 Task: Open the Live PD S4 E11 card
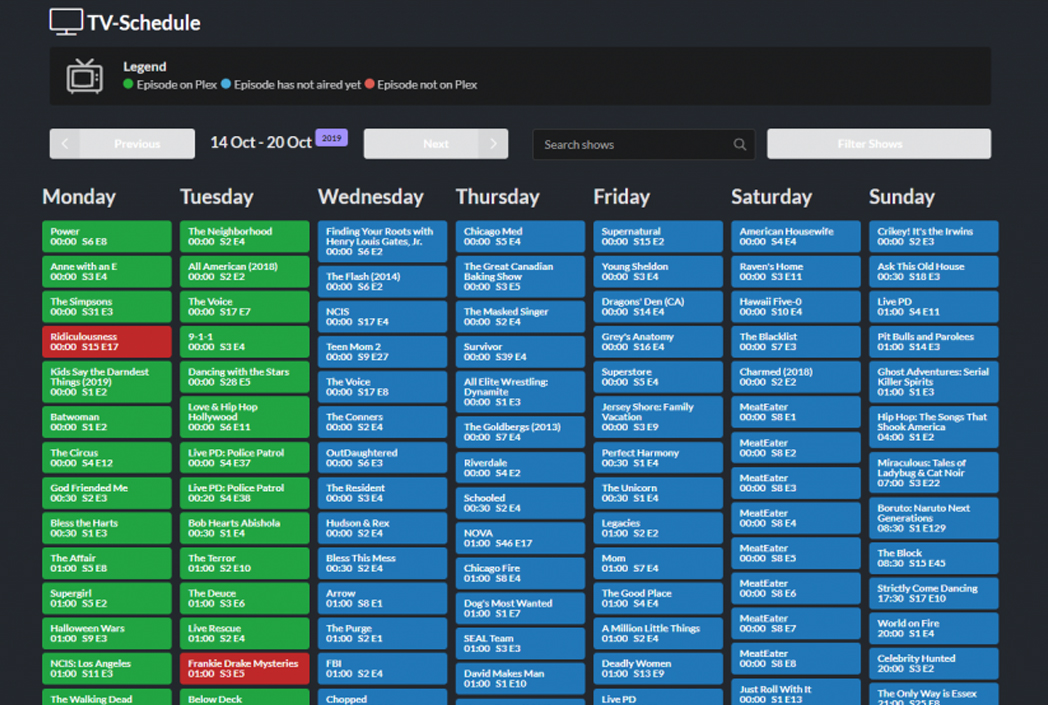[933, 307]
